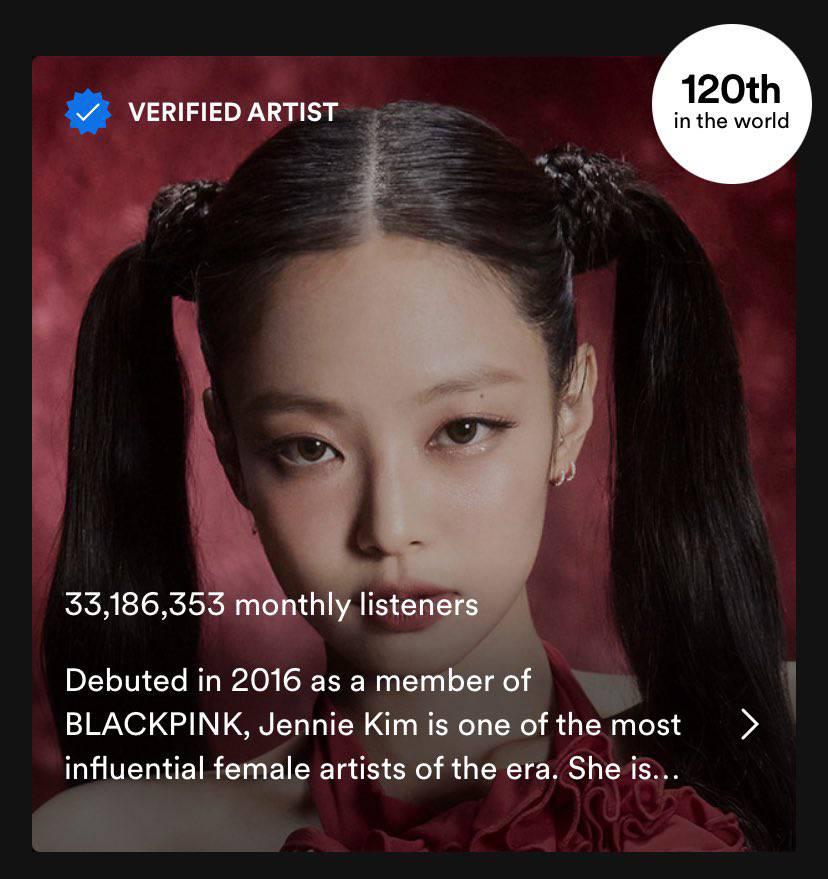Select the 33,186,353 listener count number

[x=145, y=605]
